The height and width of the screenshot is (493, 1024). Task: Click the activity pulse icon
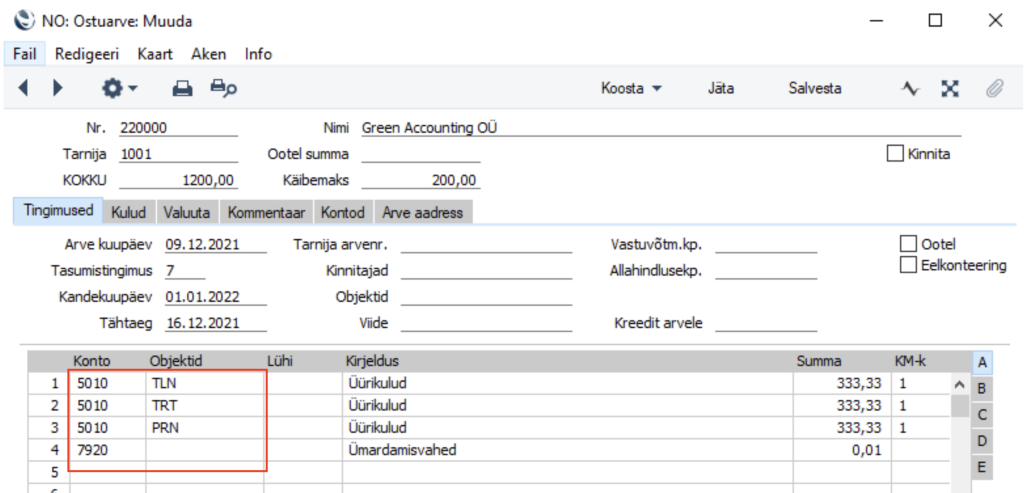pos(910,88)
